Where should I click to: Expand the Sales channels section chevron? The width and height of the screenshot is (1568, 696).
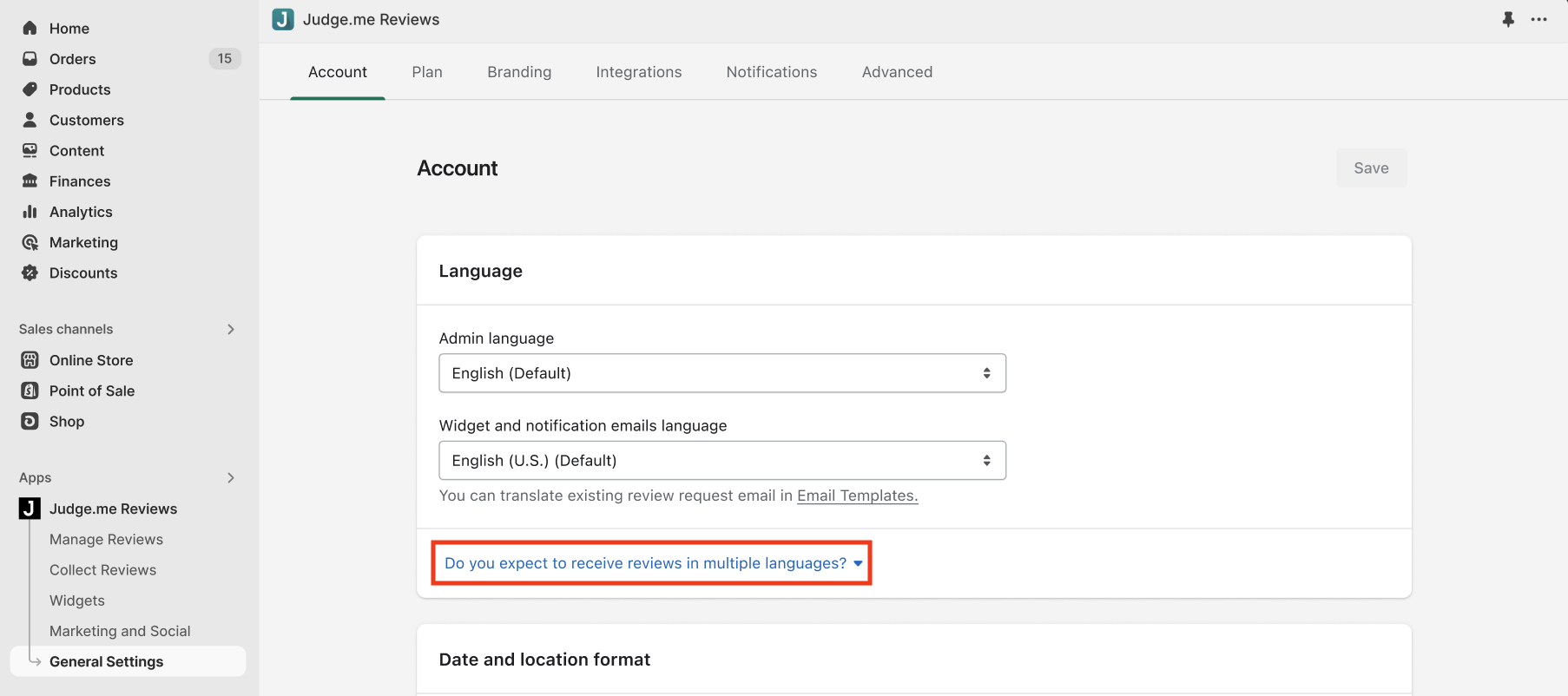(x=231, y=329)
